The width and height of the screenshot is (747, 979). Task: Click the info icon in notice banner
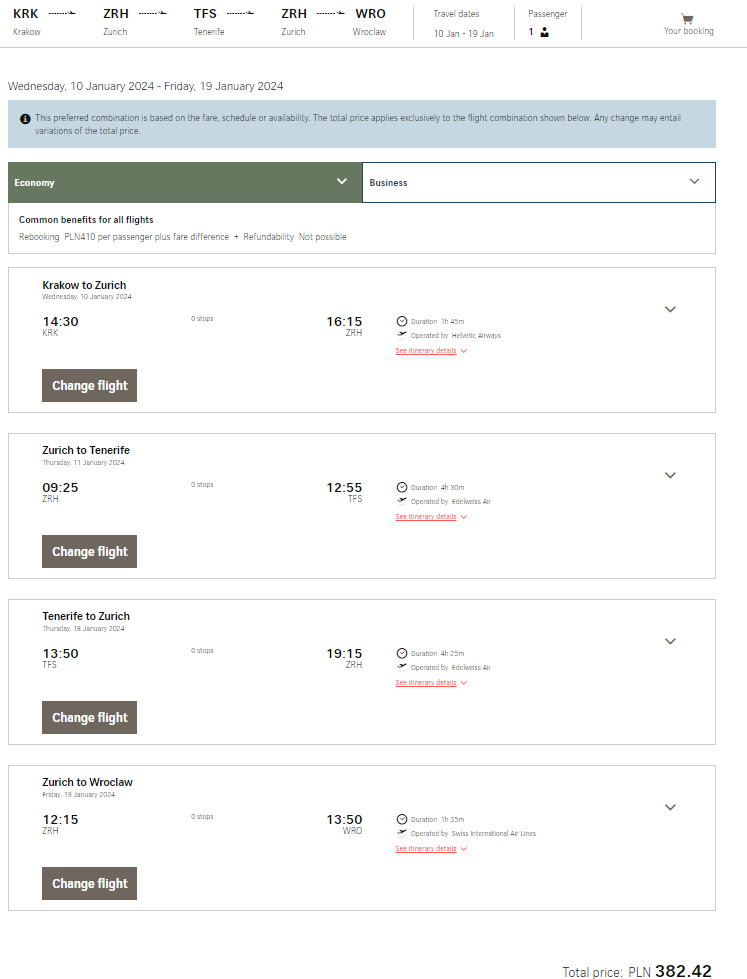25,119
